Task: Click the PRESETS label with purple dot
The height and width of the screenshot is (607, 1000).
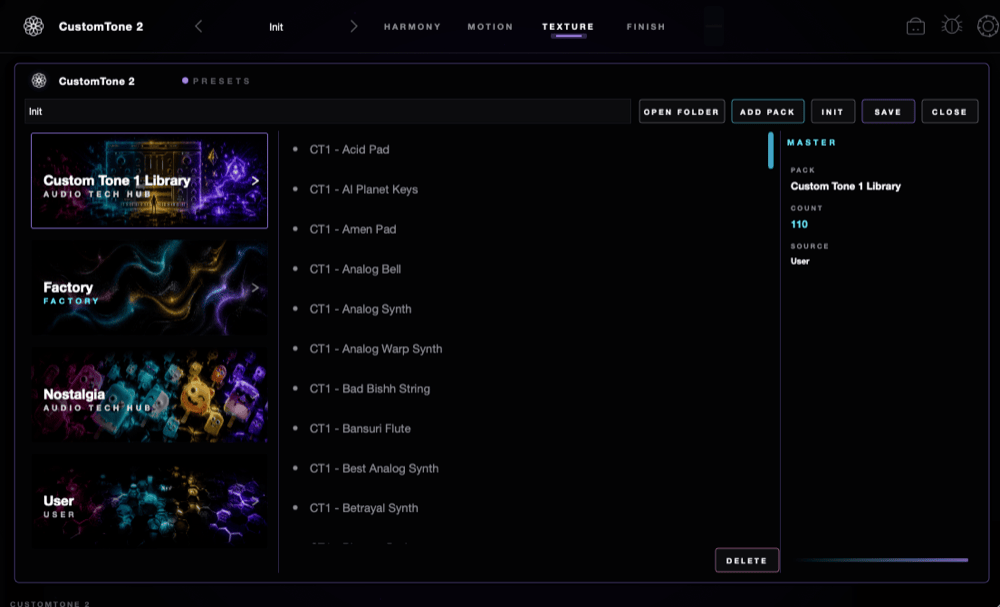Action: tap(216, 81)
